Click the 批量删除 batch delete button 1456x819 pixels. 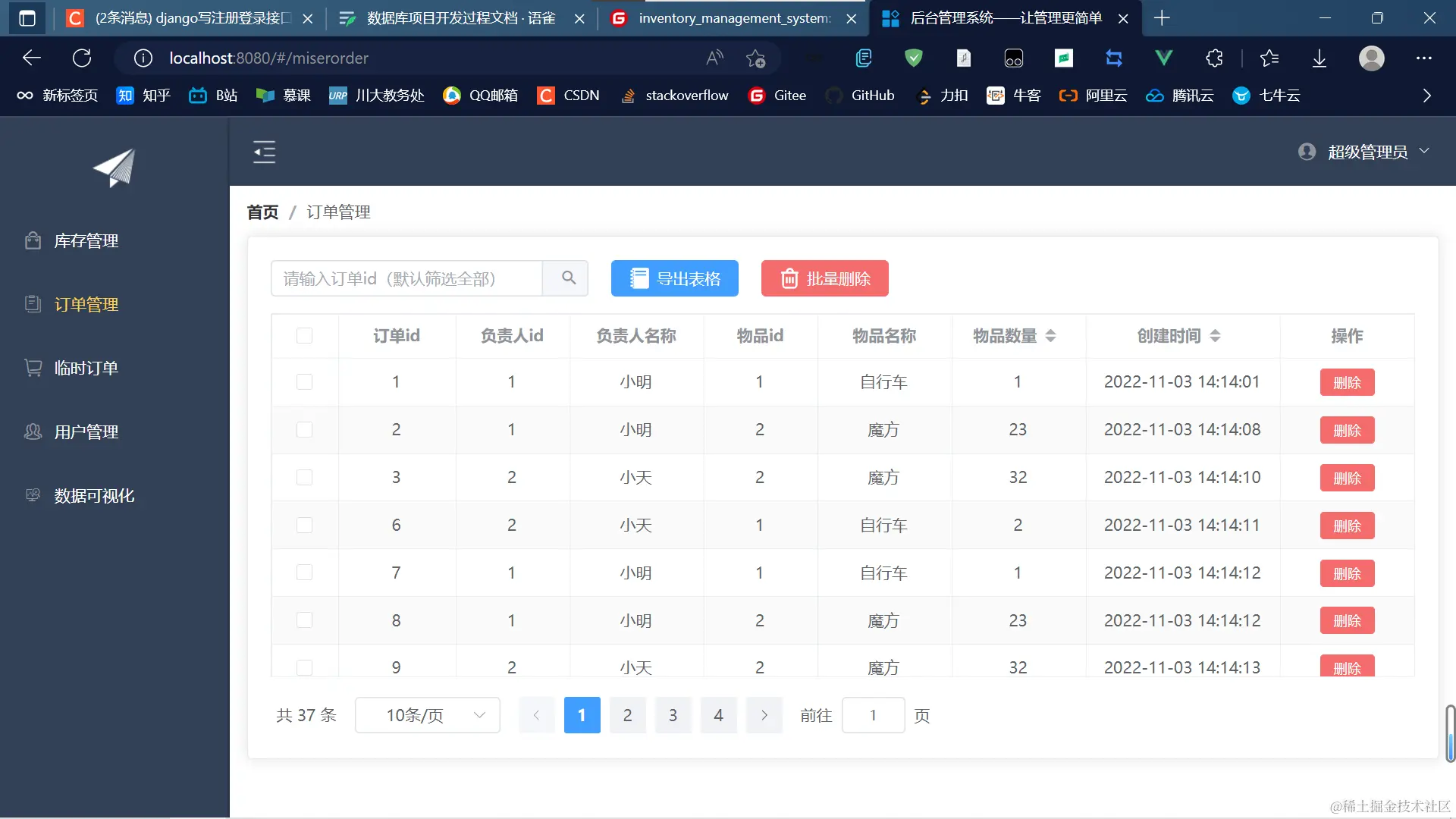(825, 278)
